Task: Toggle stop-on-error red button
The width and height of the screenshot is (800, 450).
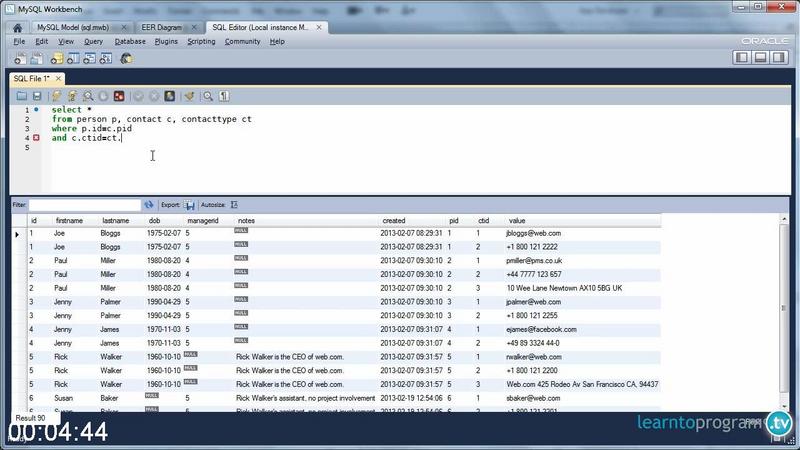Action: point(119,96)
